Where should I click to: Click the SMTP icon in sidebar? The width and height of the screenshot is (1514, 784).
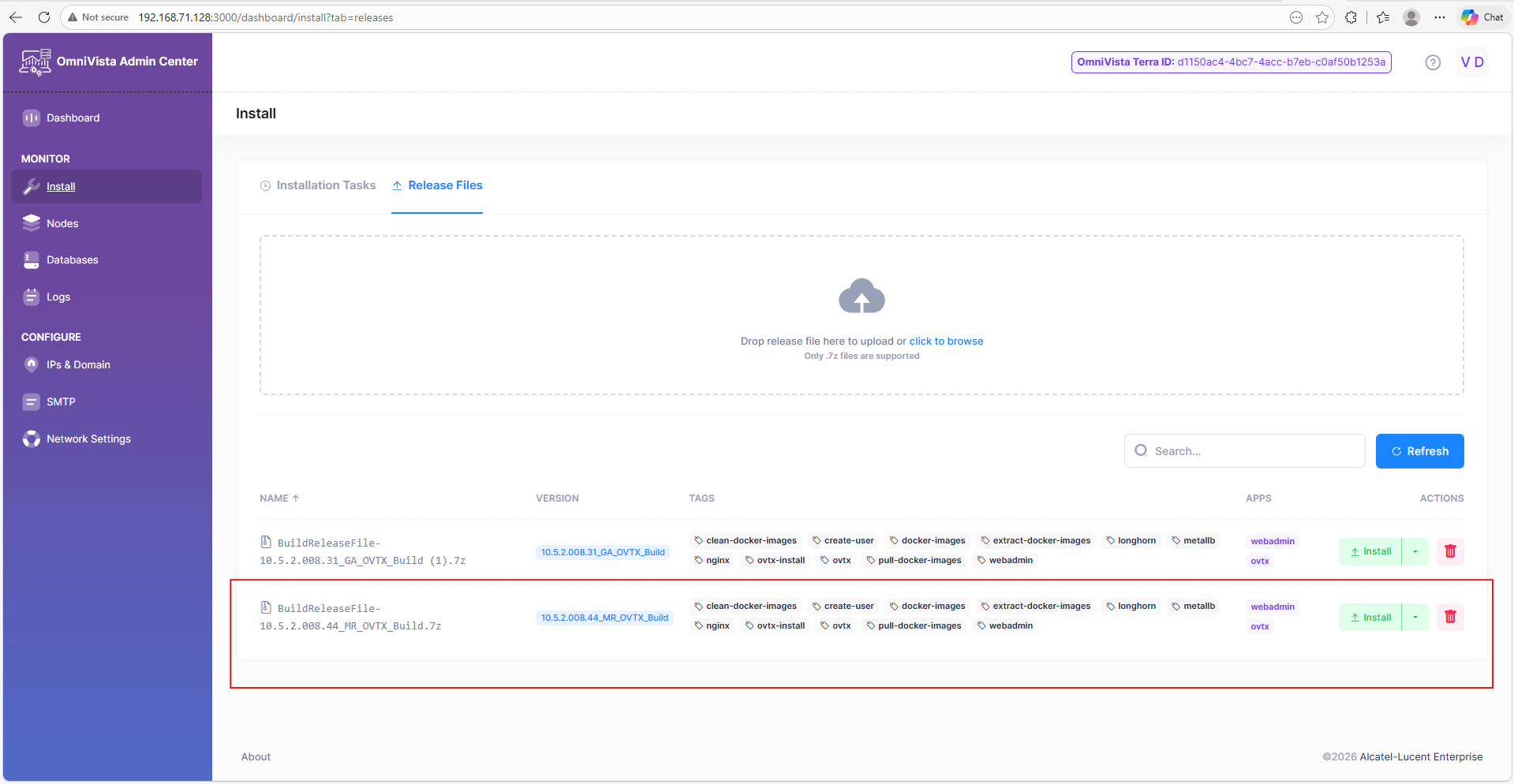click(x=32, y=401)
